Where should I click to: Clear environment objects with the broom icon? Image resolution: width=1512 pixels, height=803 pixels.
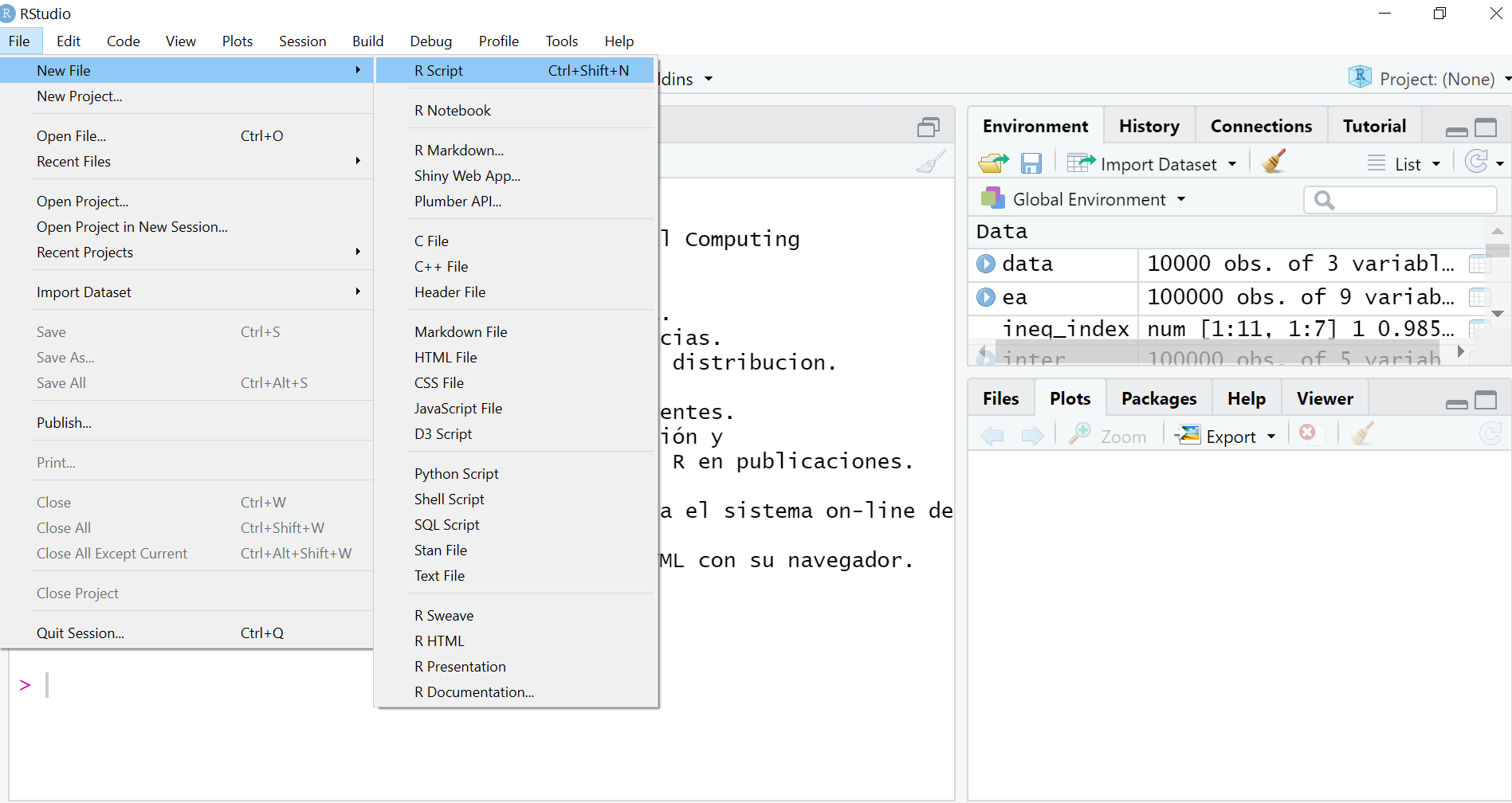1274,162
